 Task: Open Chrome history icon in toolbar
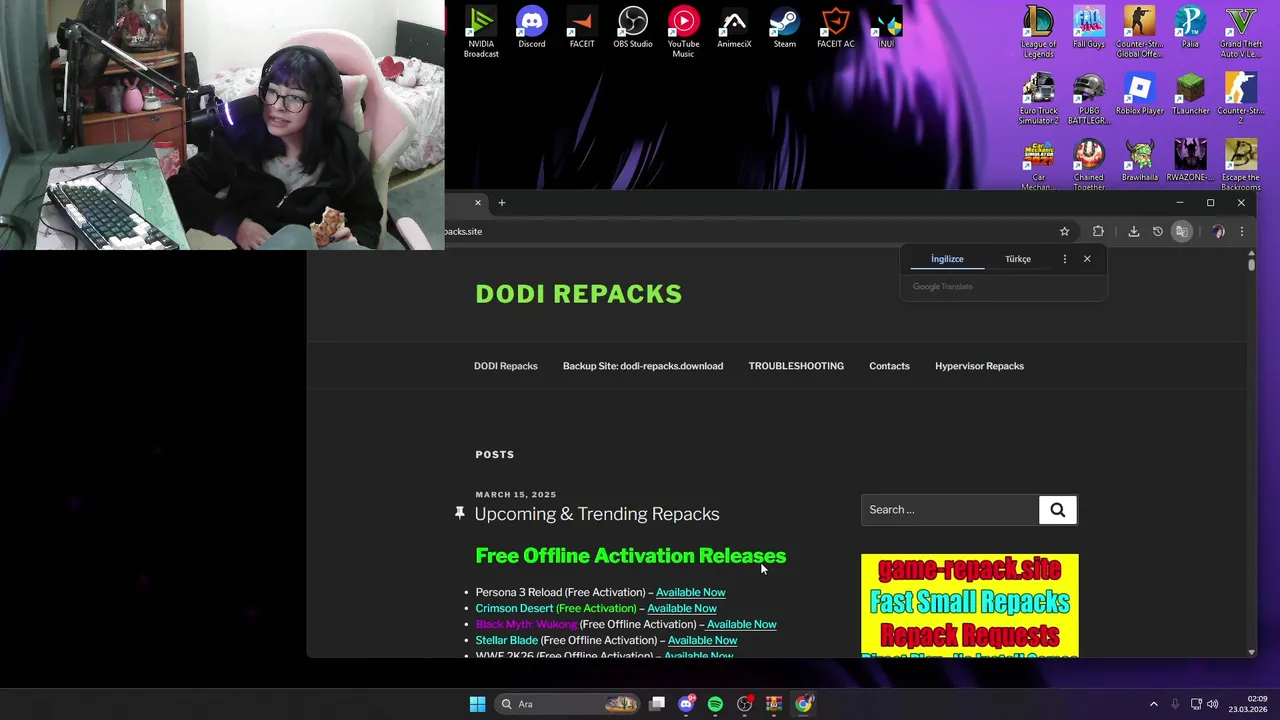pyautogui.click(x=1158, y=231)
